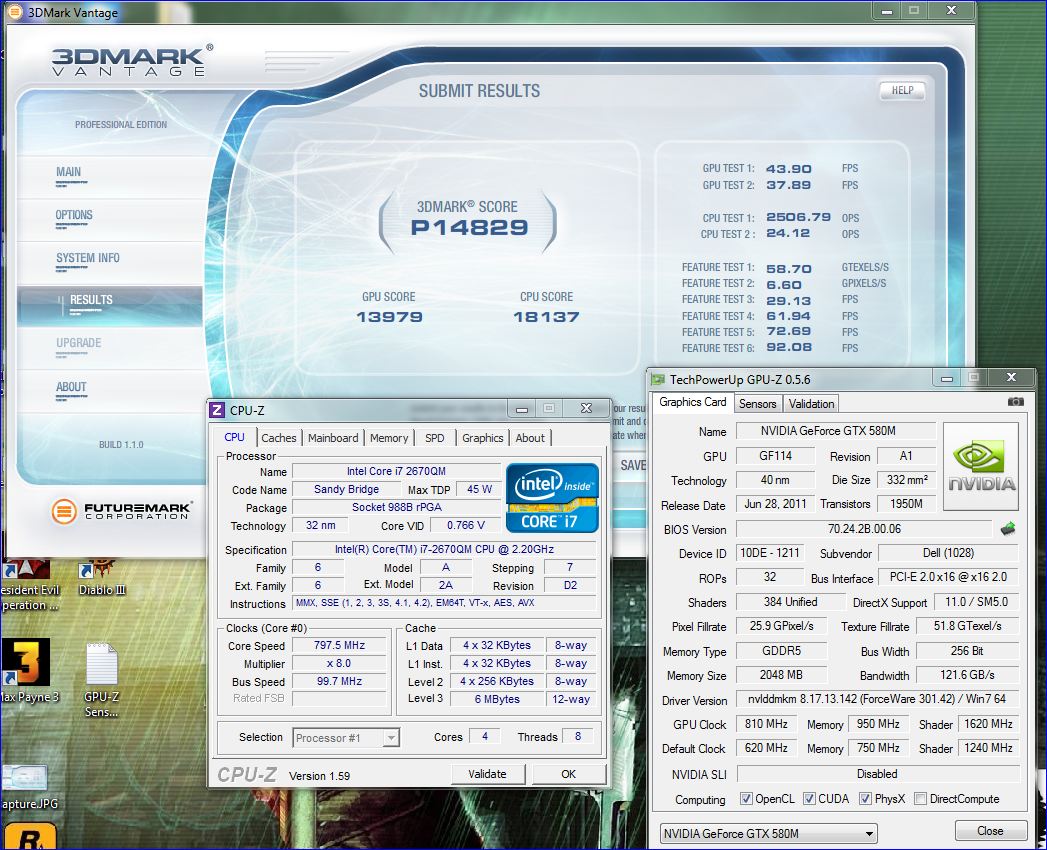Image resolution: width=1047 pixels, height=850 pixels.
Task: Open the Memory tab in CPU-Z
Action: click(x=389, y=438)
